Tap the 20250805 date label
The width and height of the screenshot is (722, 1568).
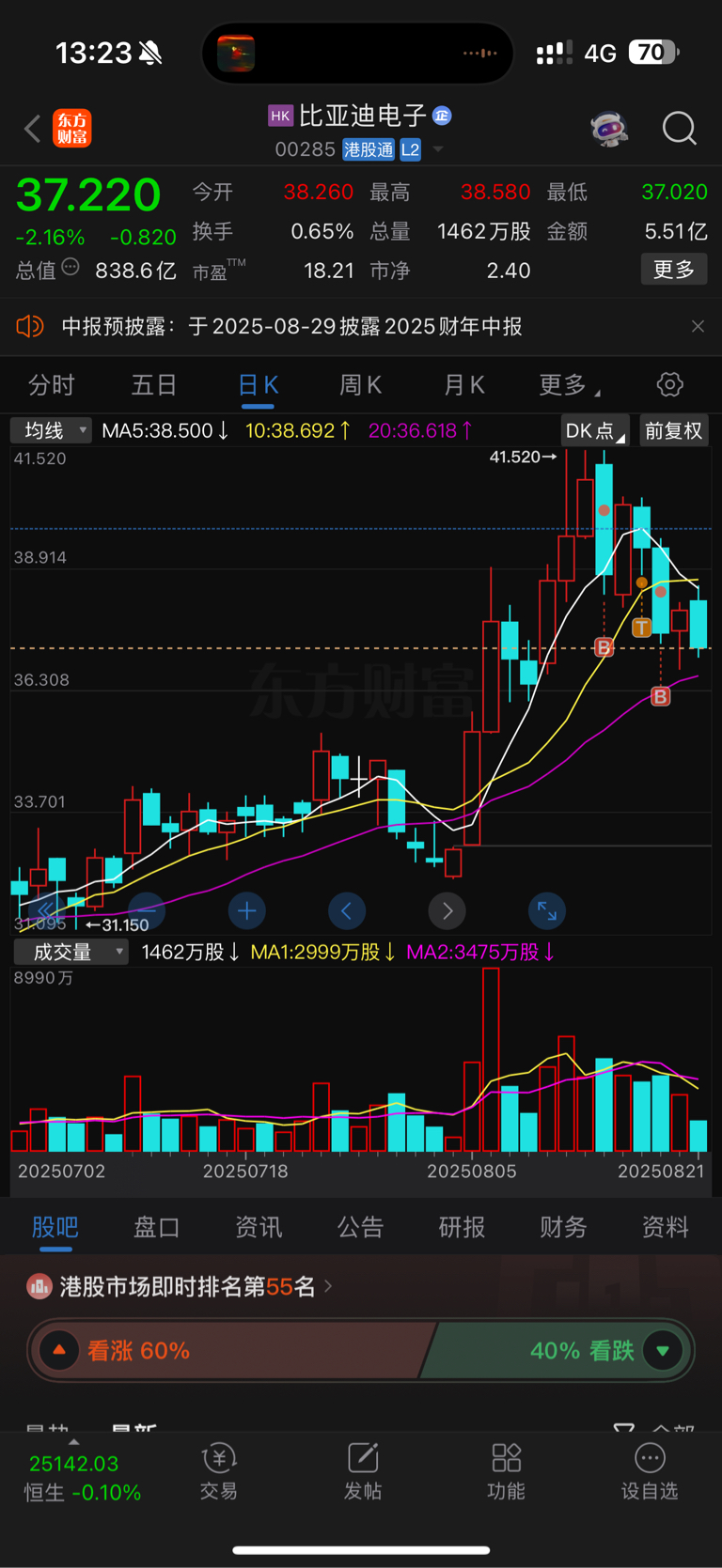[x=472, y=1171]
